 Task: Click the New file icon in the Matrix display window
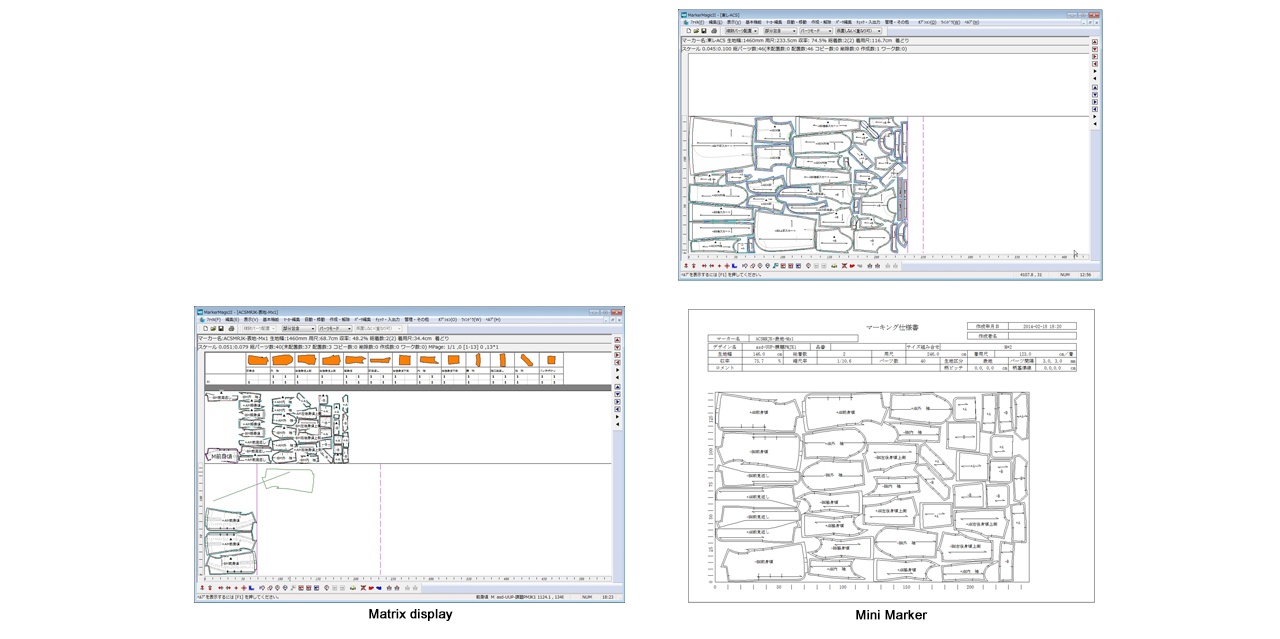205,328
